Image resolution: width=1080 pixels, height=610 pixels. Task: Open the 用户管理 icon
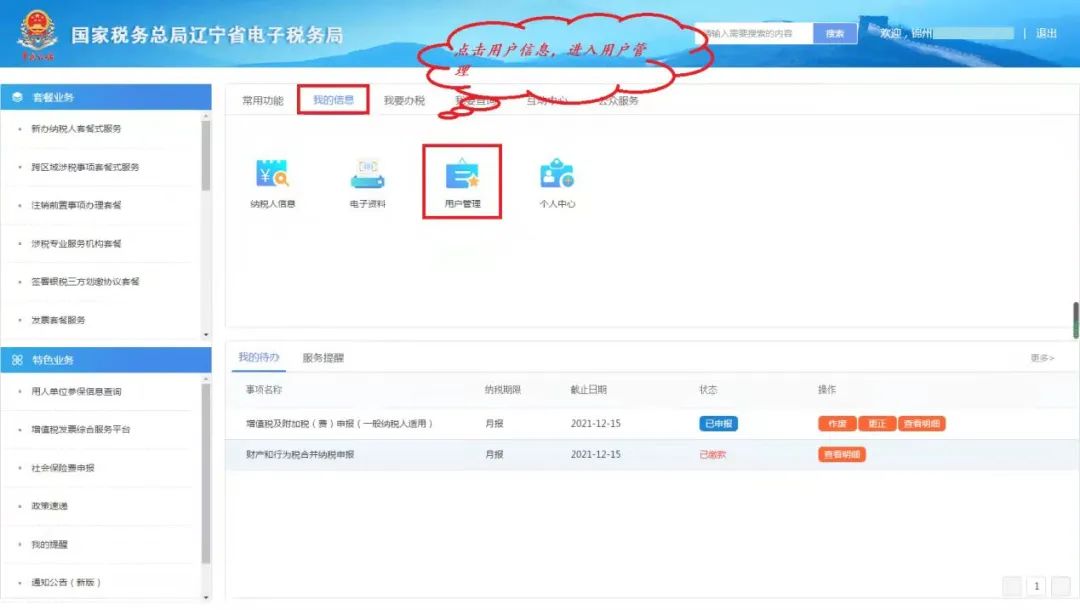[462, 182]
